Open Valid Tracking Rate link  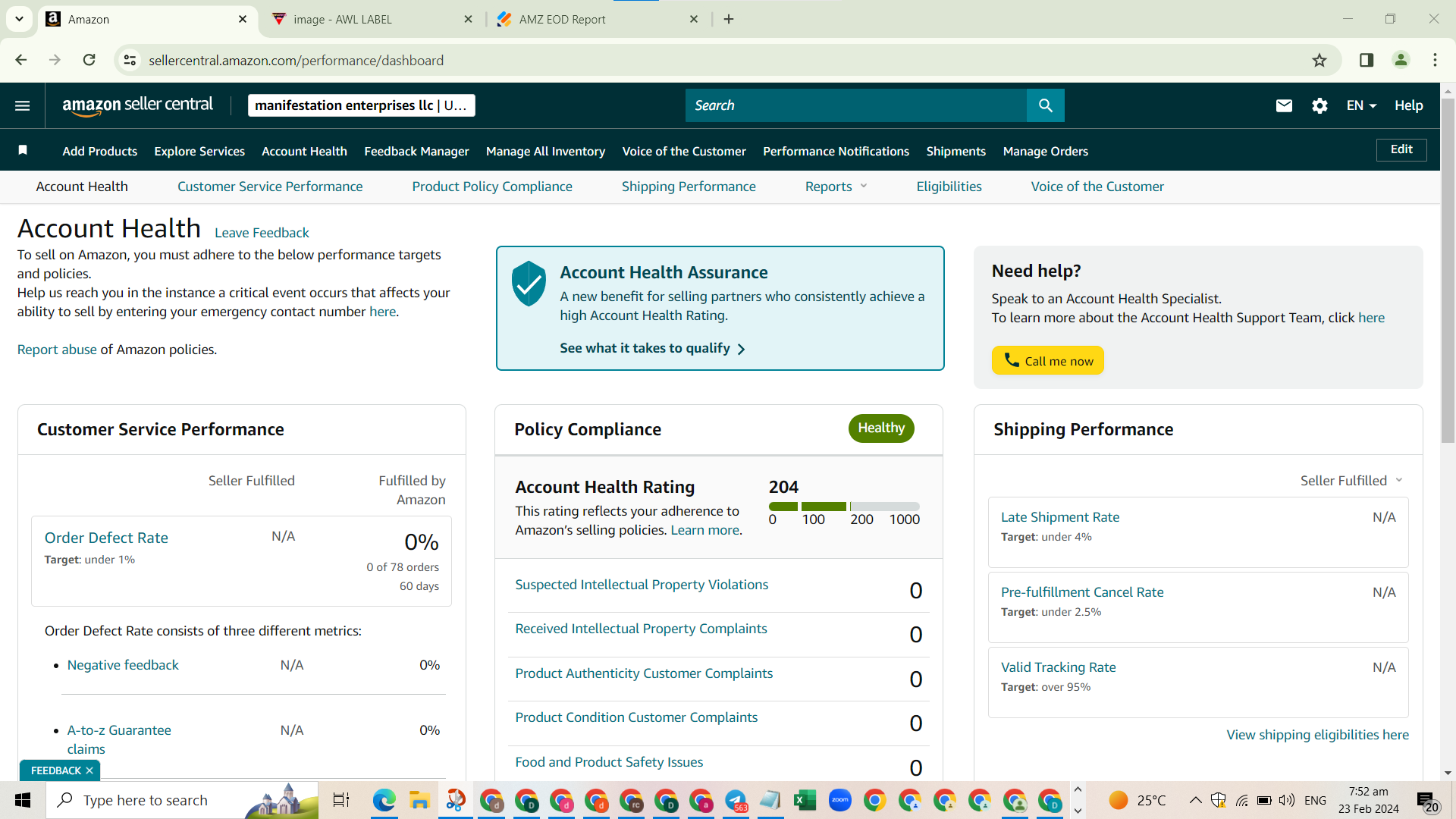(x=1058, y=667)
